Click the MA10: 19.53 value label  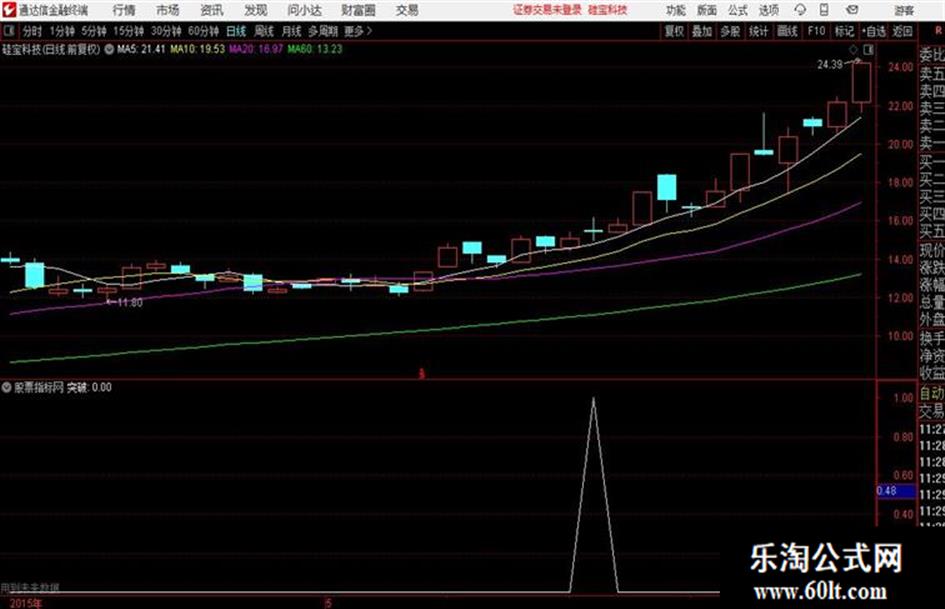pyautogui.click(x=197, y=49)
